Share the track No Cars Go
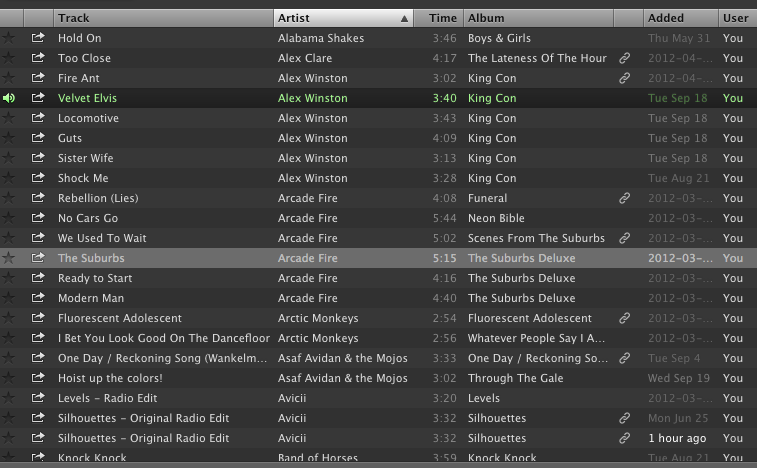The height and width of the screenshot is (468, 757). 38,217
